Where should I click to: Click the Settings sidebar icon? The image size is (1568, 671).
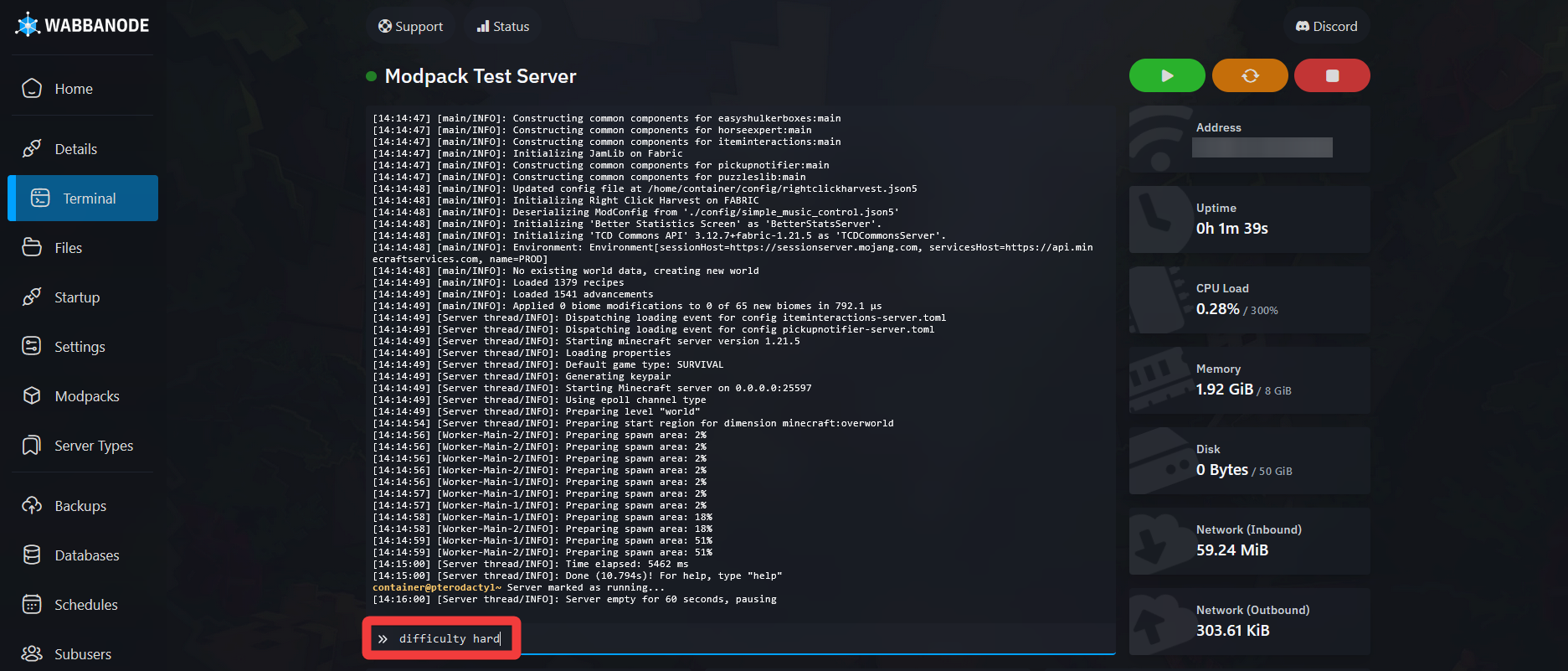pos(32,346)
